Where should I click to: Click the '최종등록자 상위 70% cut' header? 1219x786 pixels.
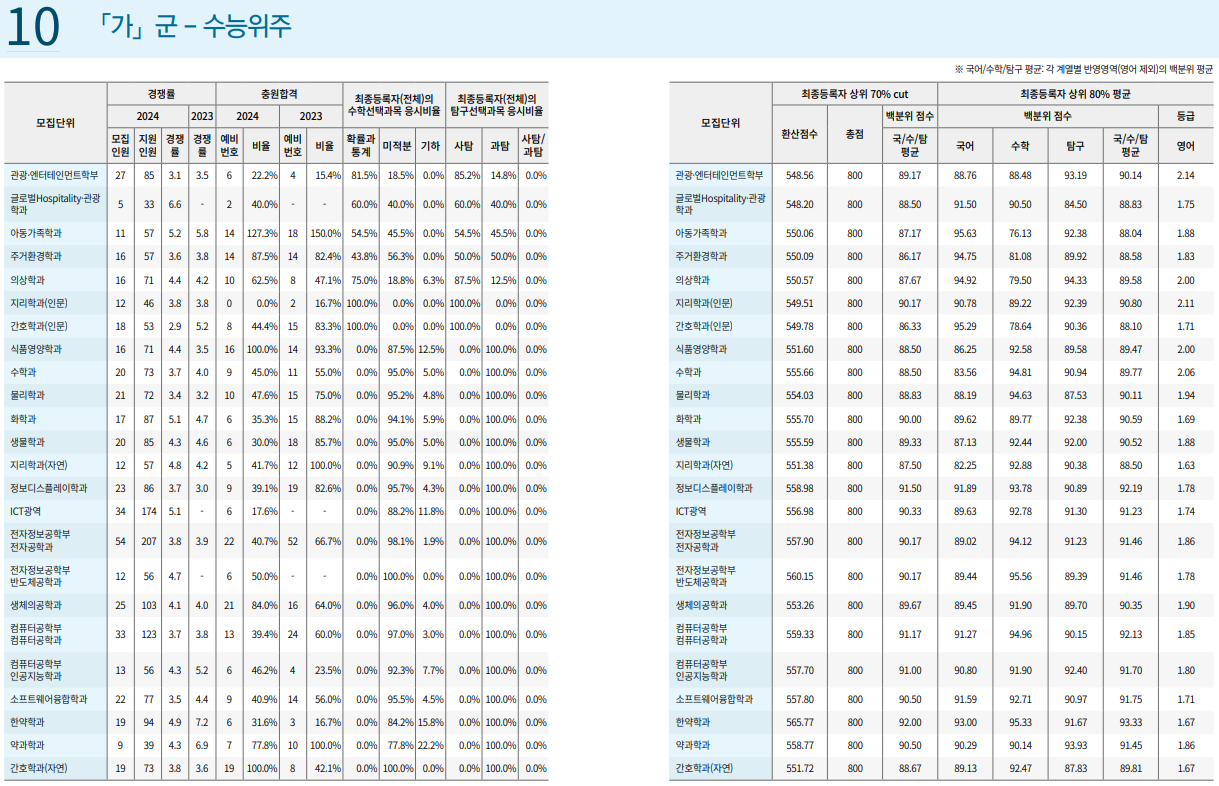coord(854,93)
